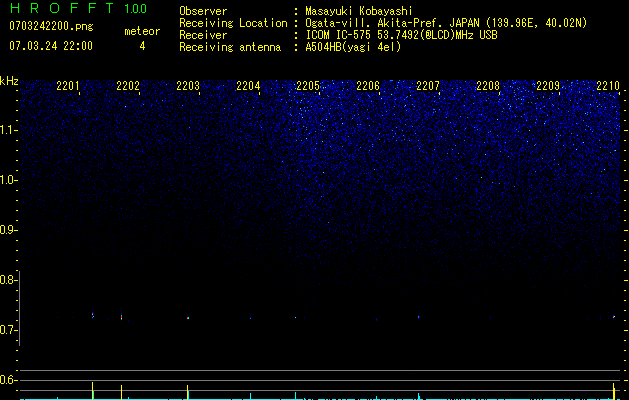The image size is (629, 400).
Task: Click the 'meteor' counter label
Action: 142,31
